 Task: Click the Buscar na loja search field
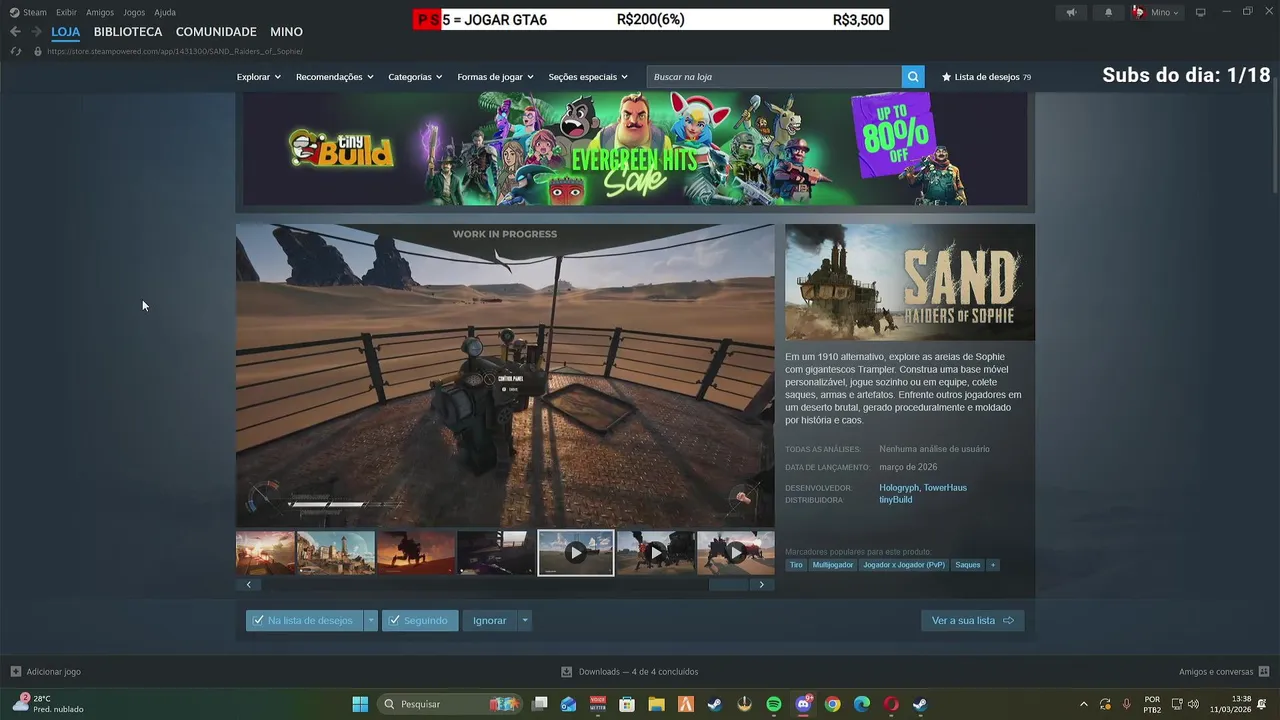(x=774, y=77)
